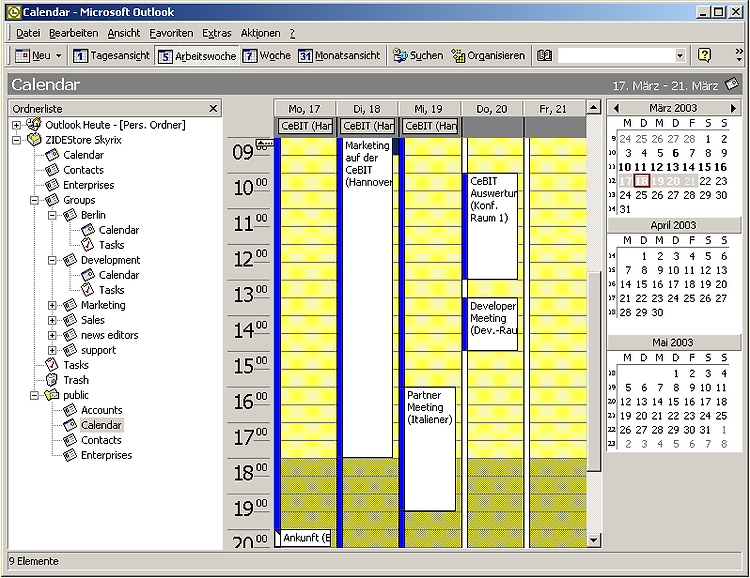Open the Extras menu

[217, 33]
